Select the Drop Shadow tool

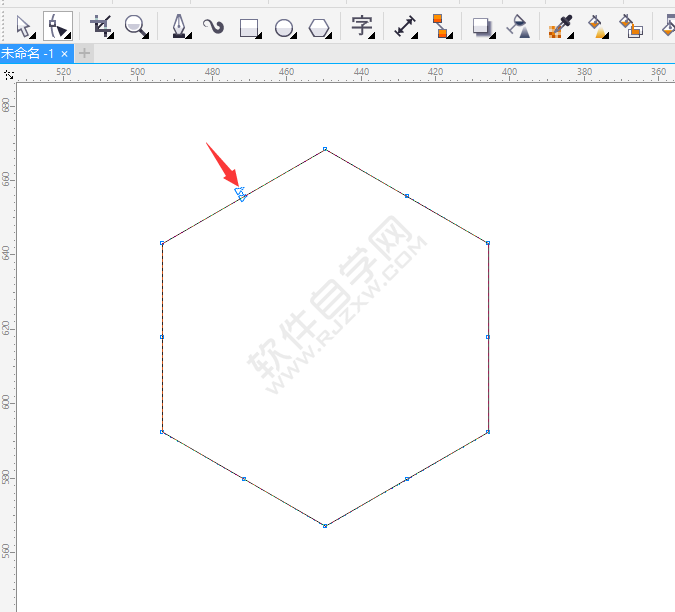pos(483,27)
